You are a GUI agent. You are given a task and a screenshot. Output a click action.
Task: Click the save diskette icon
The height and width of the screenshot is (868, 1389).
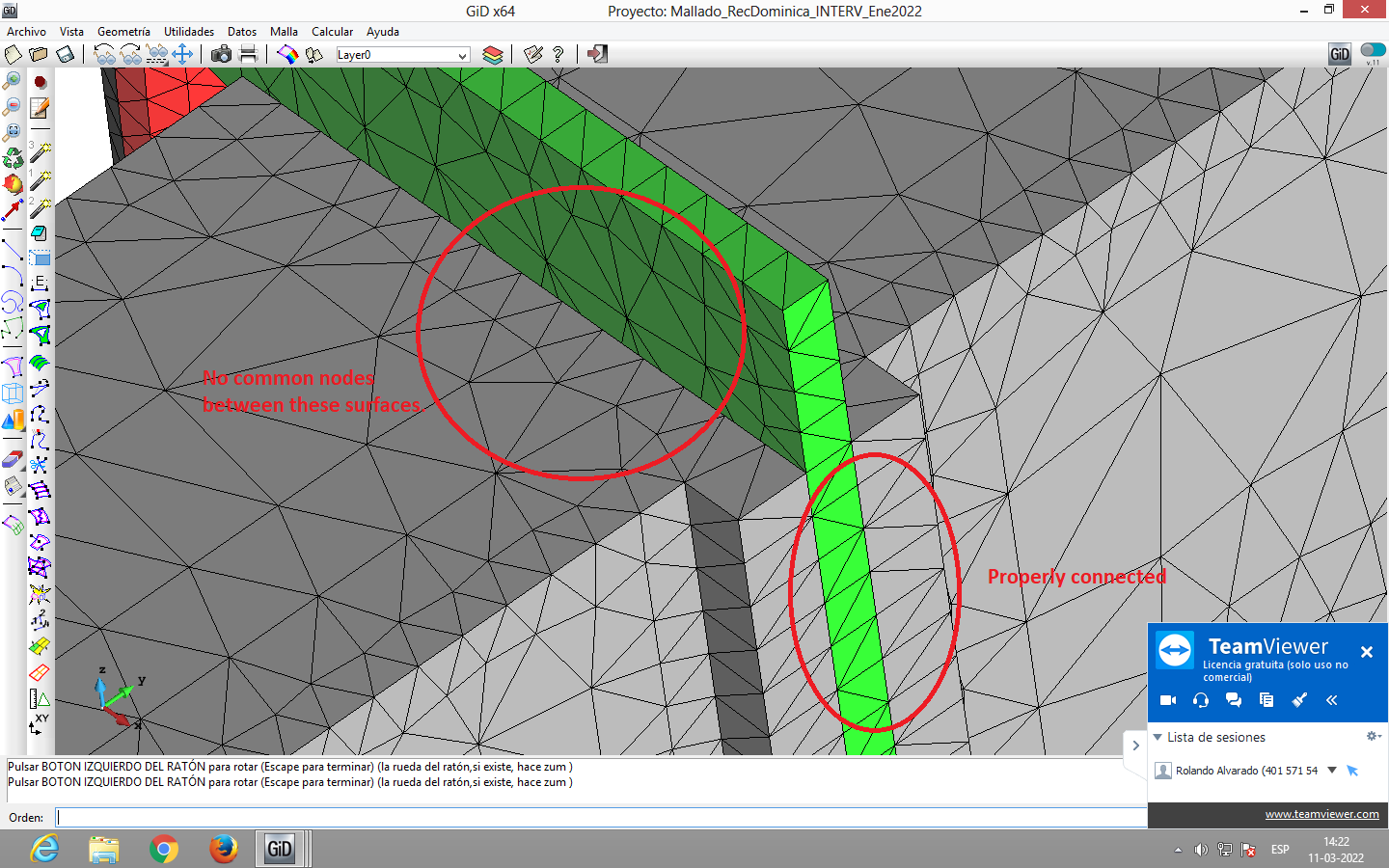(x=65, y=54)
